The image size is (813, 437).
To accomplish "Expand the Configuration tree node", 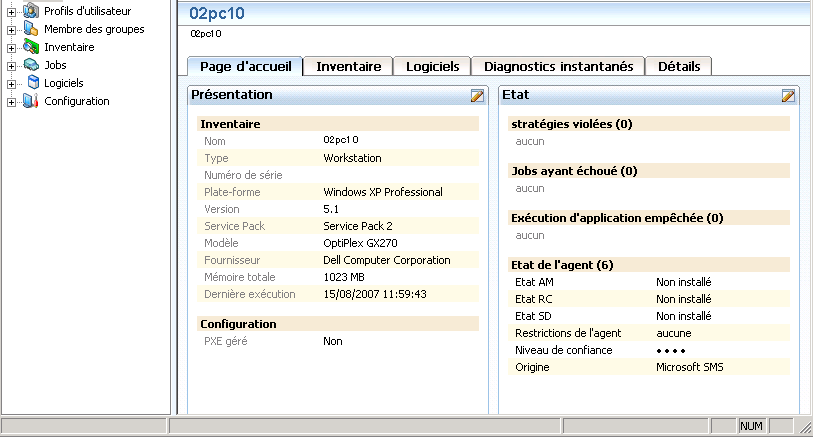I will pyautogui.click(x=12, y=101).
